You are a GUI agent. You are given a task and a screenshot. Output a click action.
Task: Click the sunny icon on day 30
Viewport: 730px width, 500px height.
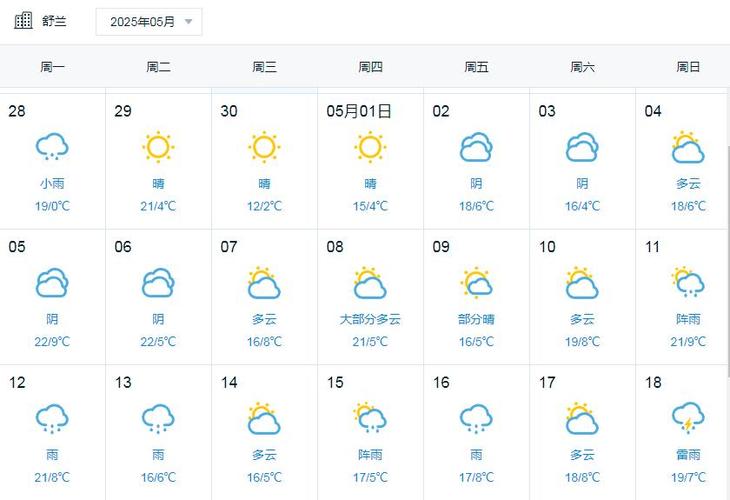(x=264, y=147)
